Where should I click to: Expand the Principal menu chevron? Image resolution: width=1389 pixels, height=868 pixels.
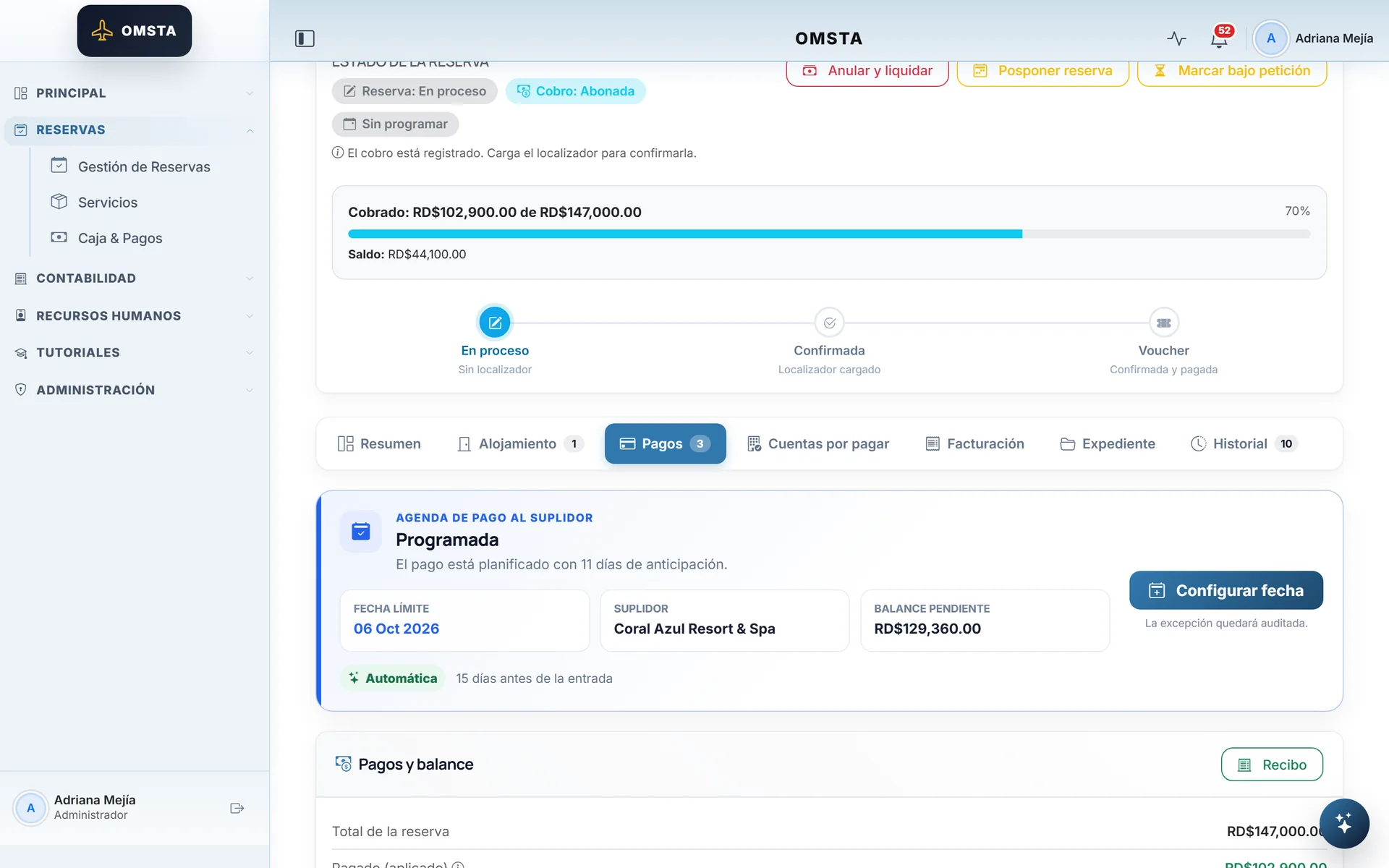tap(250, 93)
